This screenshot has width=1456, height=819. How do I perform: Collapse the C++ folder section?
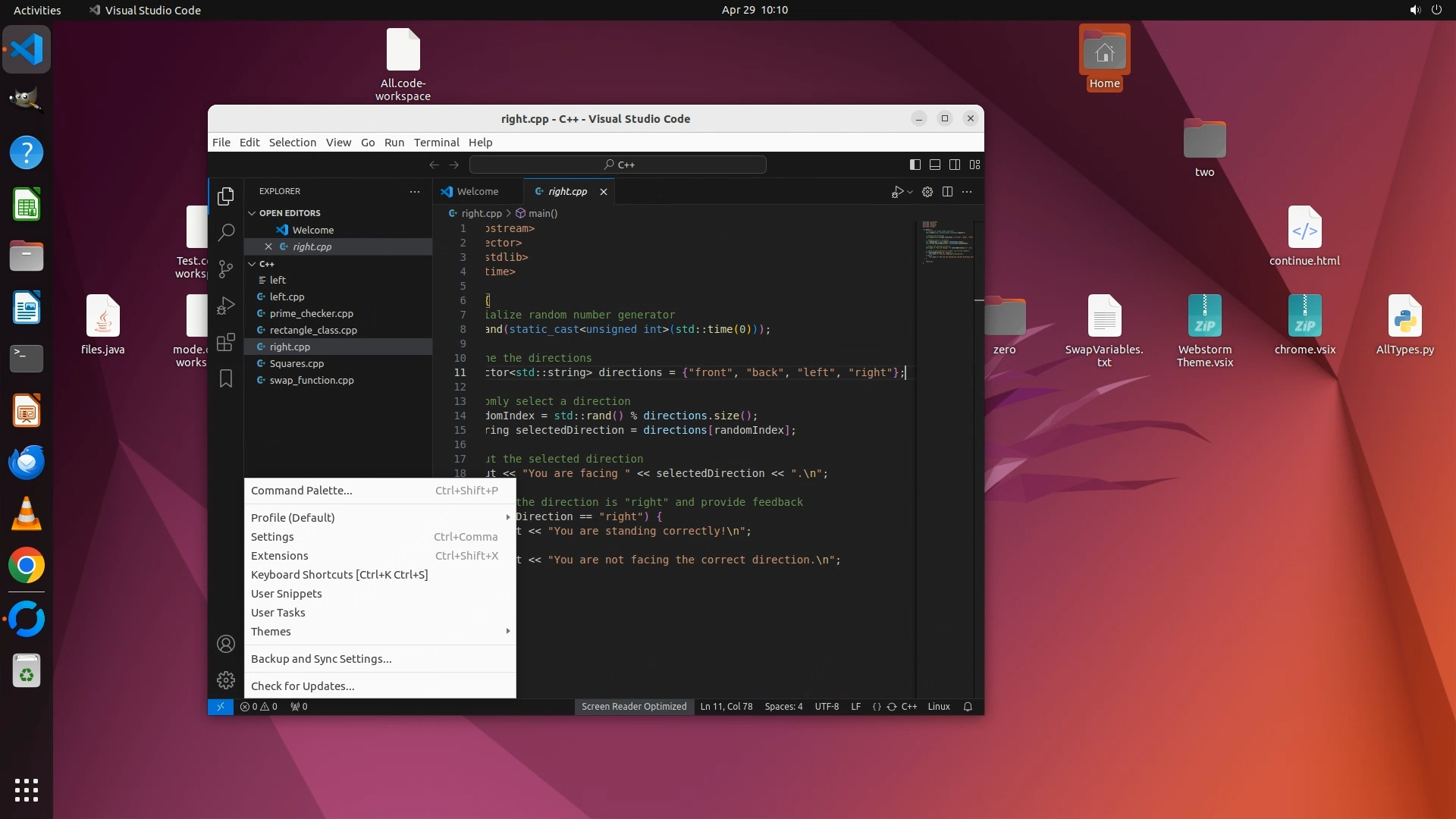[253, 264]
